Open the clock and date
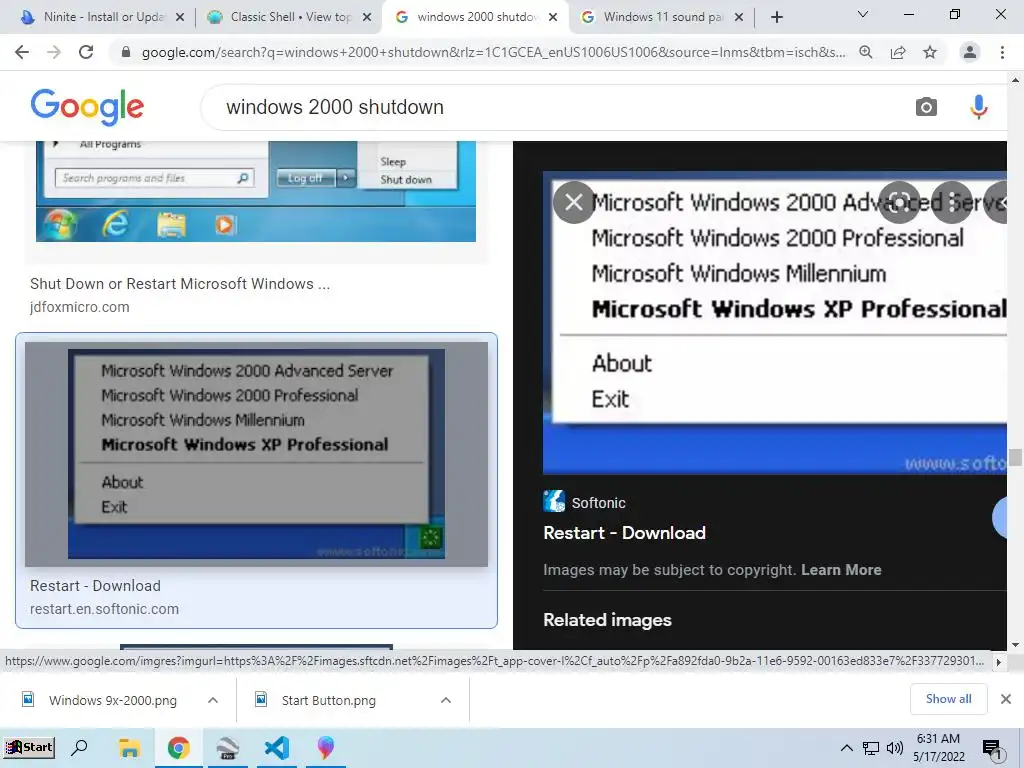 [x=938, y=748]
